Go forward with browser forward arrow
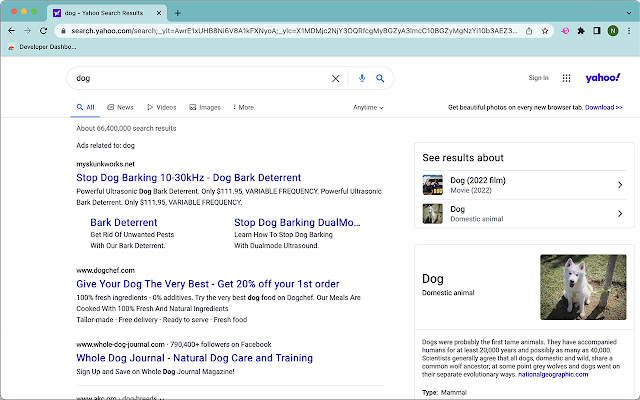Viewport: 640px width, 400px height. coord(27,31)
